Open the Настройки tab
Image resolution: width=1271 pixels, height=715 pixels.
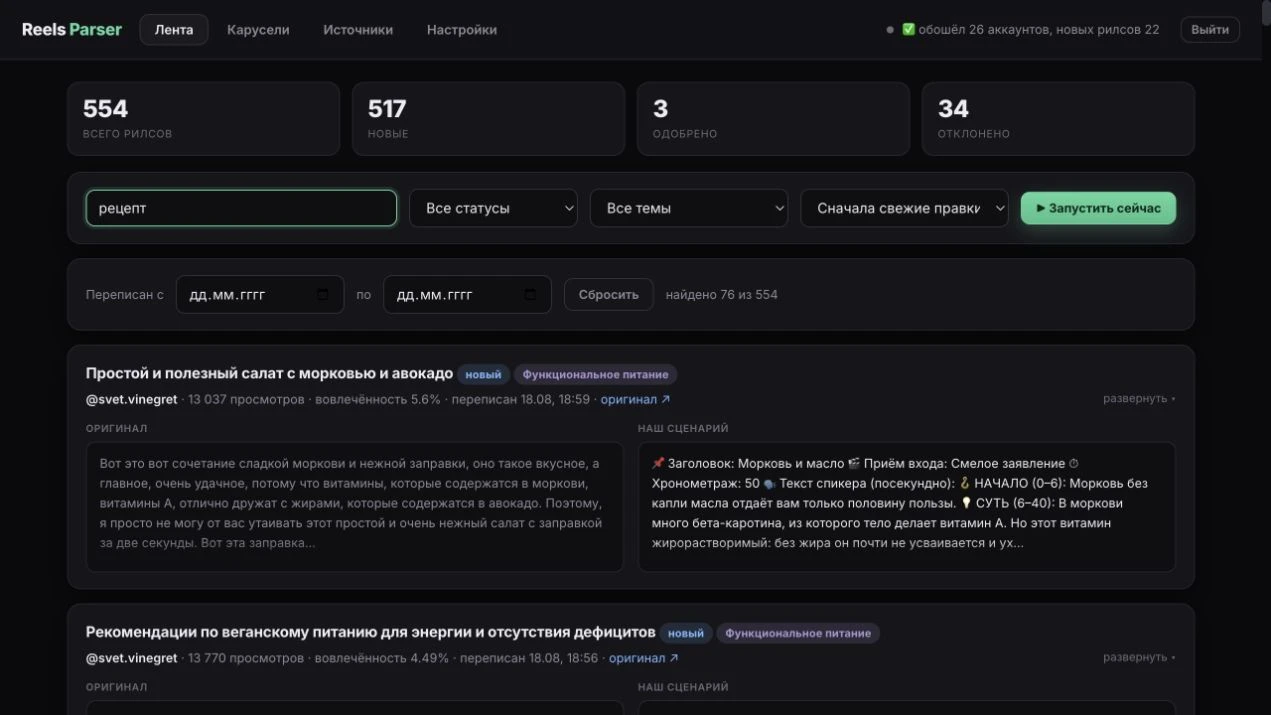(462, 30)
